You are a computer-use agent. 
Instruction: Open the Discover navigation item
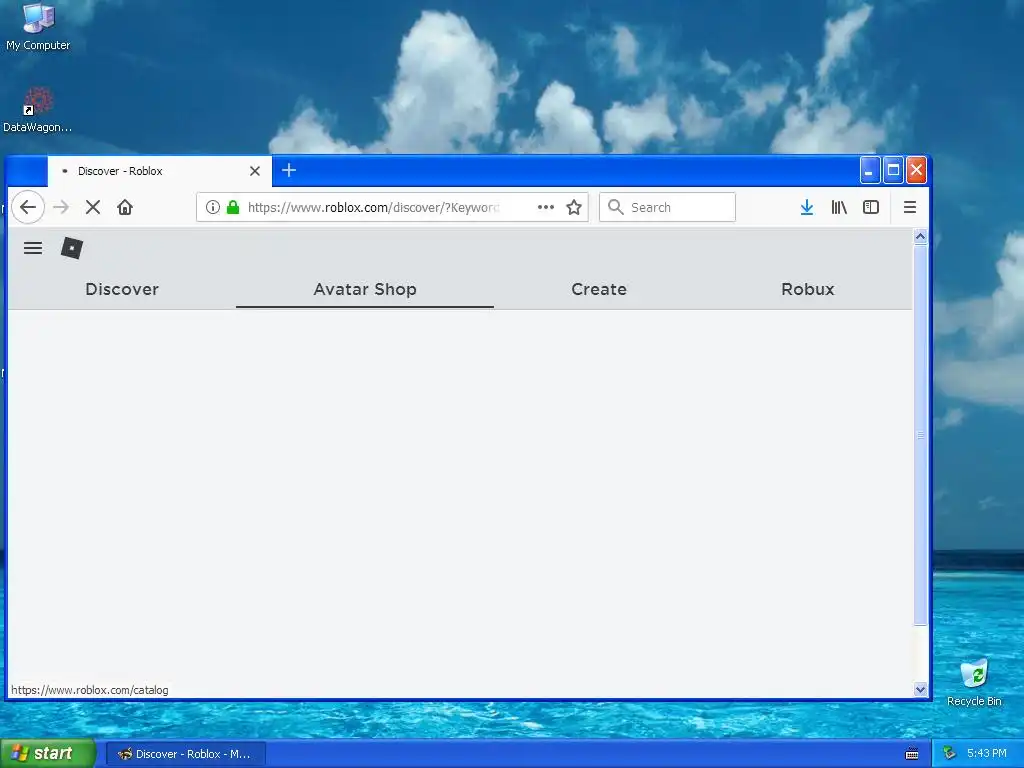pos(122,289)
